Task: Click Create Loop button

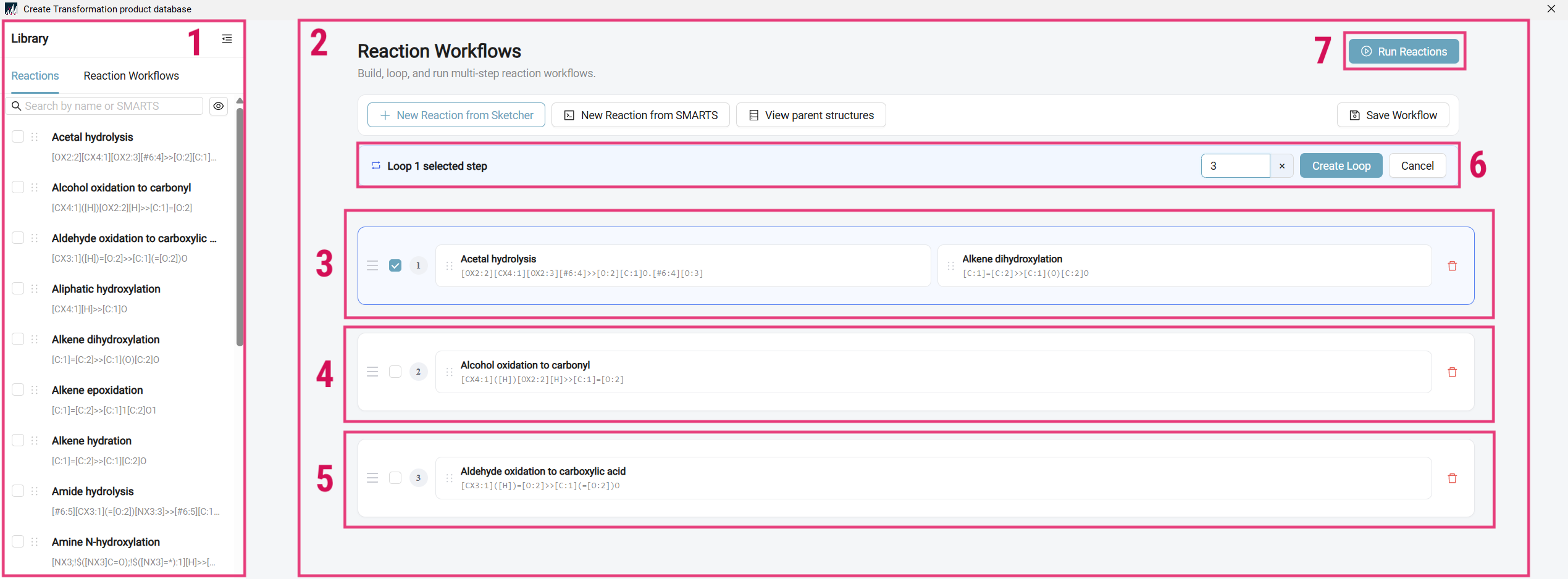Action: pyautogui.click(x=1341, y=166)
